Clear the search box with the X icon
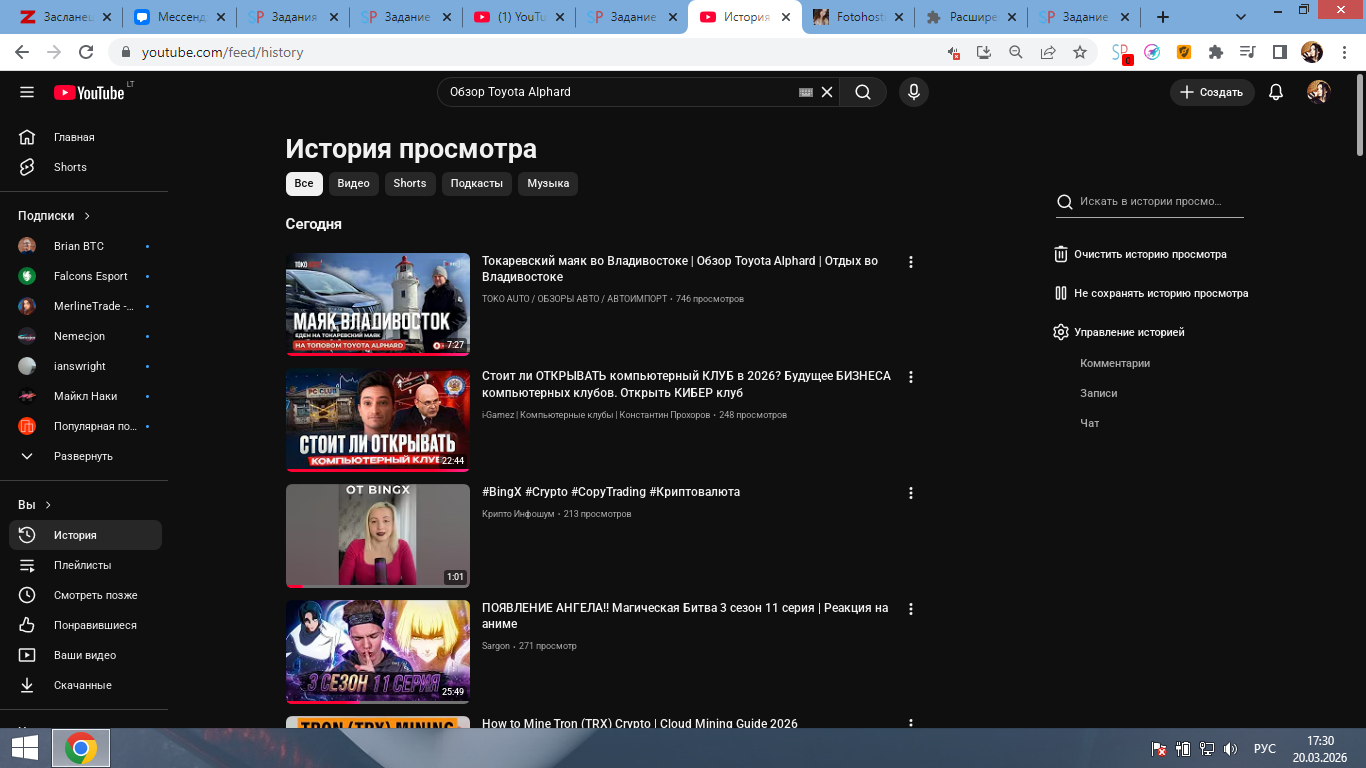The image size is (1366, 768). [827, 92]
